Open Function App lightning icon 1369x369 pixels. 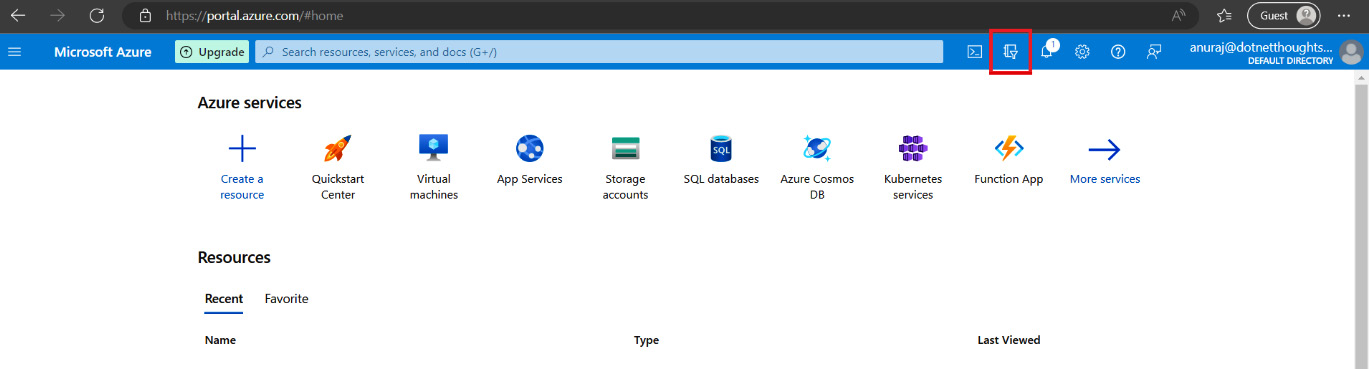[x=1009, y=149]
